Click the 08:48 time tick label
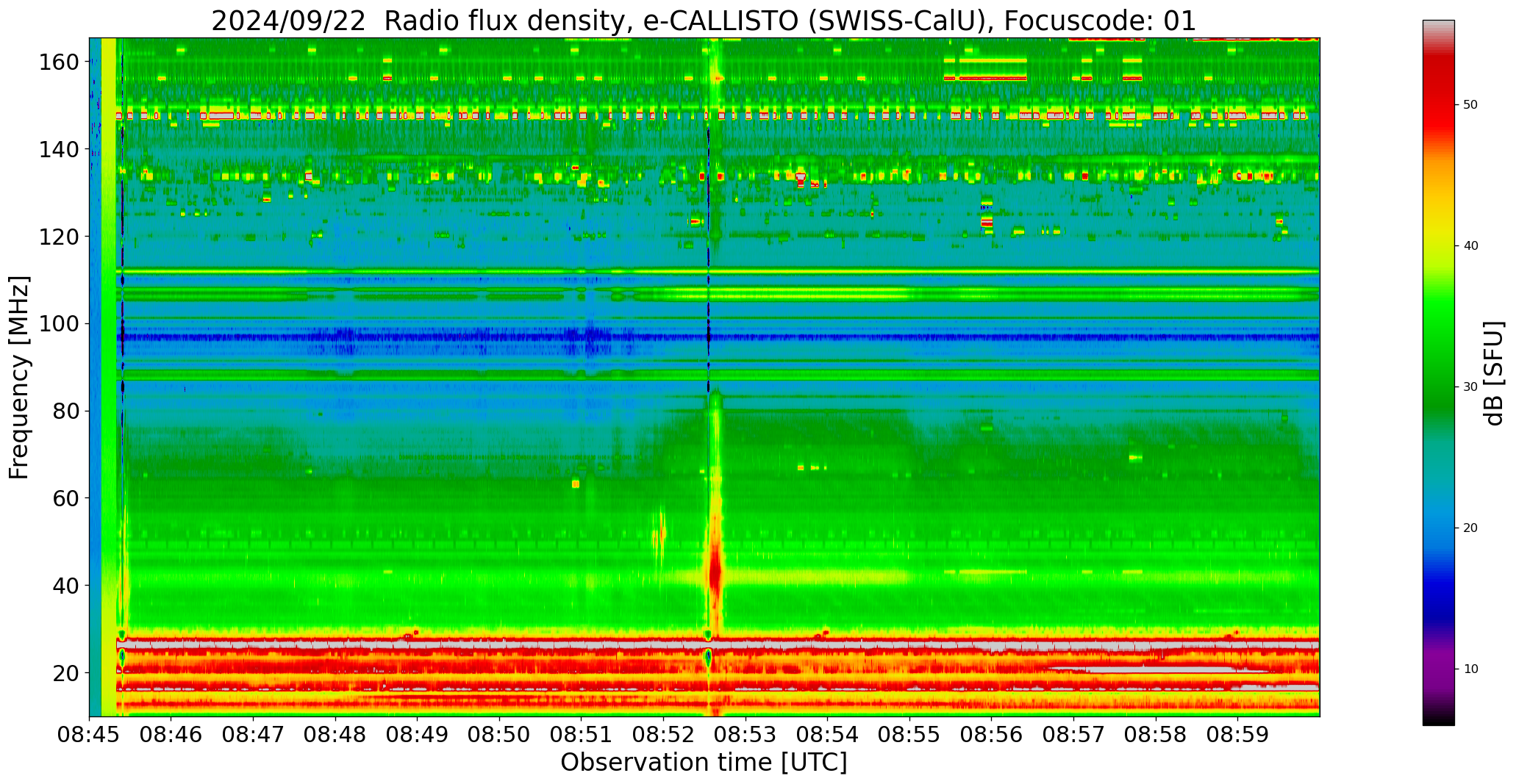Screen dimensions: 1516x784 point(335,736)
